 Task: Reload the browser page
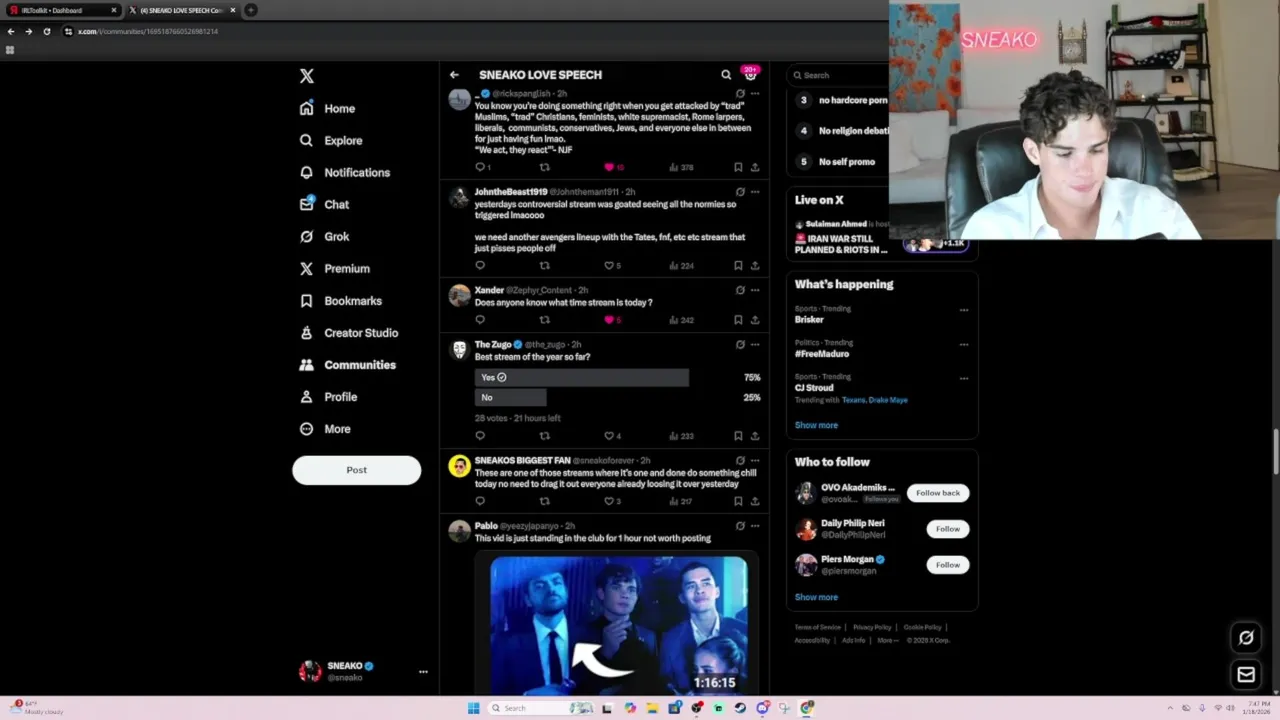point(46,31)
